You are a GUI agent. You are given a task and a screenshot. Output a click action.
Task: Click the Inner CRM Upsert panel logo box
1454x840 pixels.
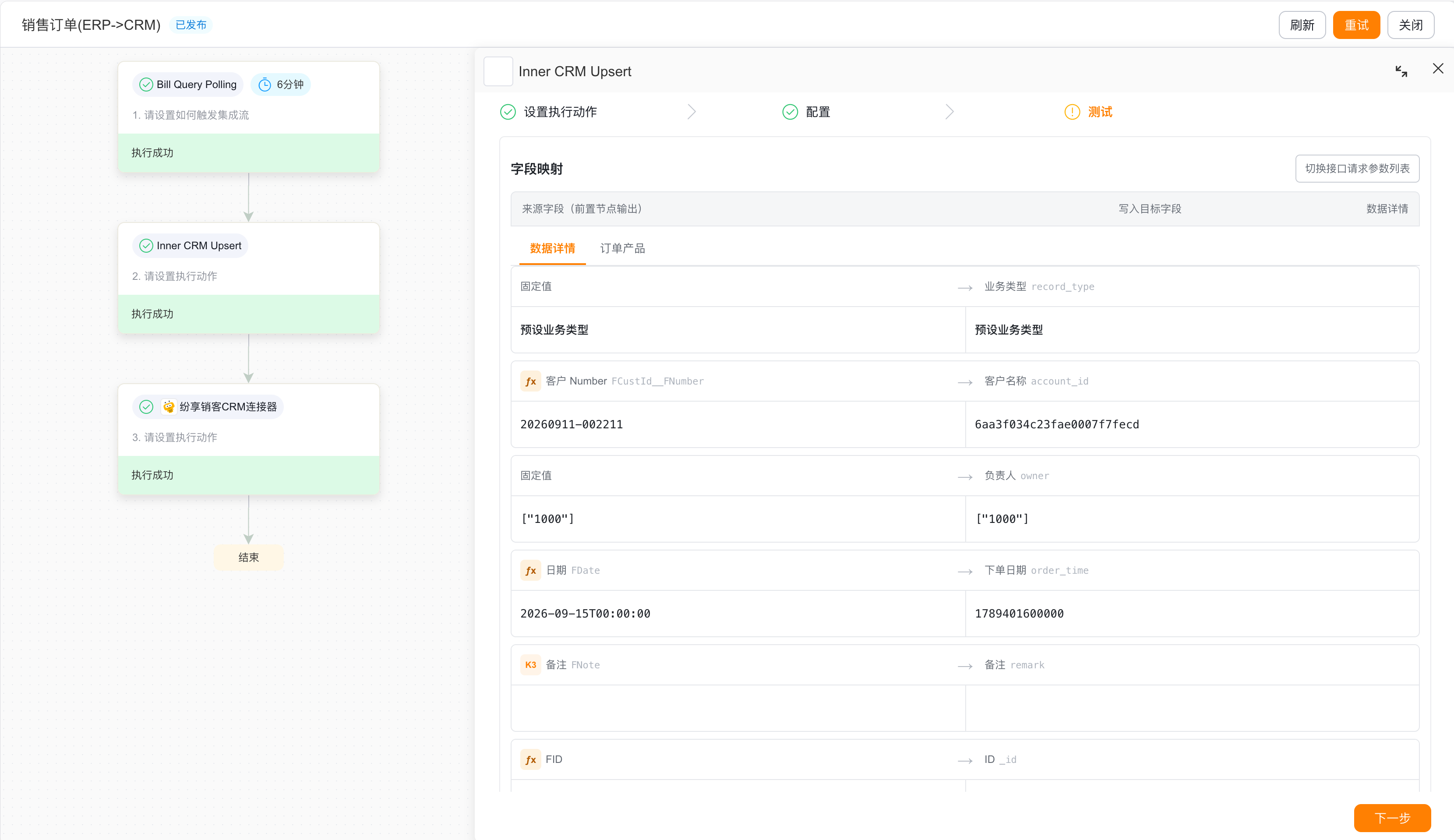pos(498,71)
